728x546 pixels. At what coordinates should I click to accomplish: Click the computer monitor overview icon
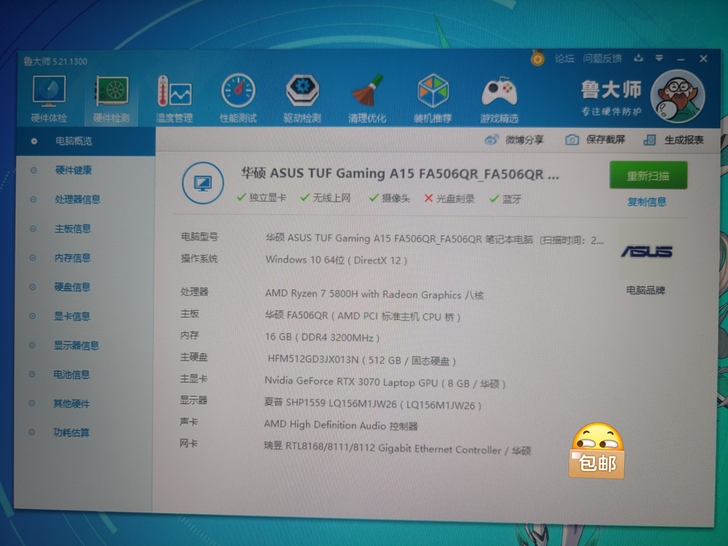coord(202,183)
